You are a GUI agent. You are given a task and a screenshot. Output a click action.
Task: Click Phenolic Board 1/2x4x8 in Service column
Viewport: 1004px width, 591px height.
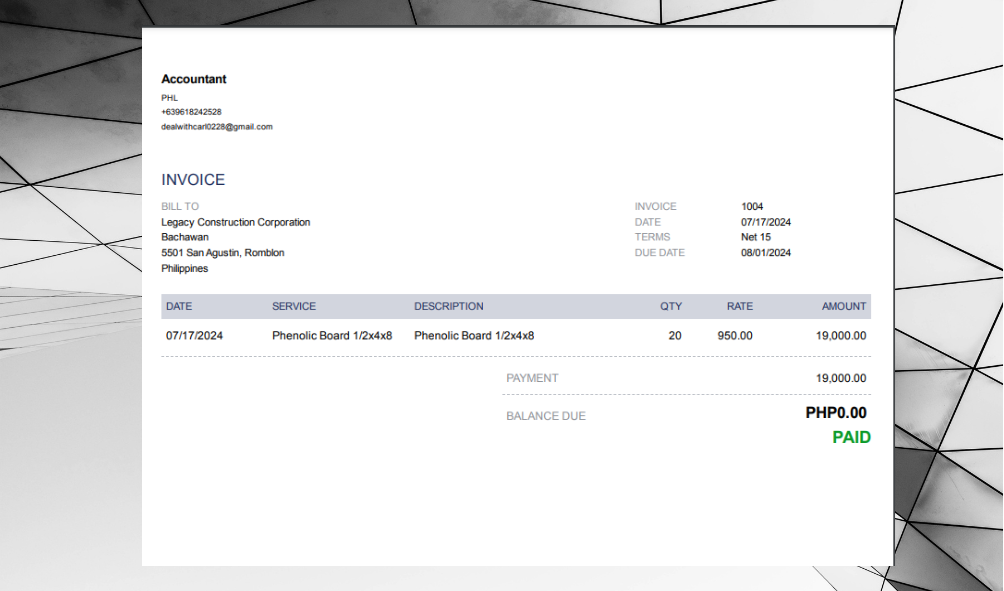click(x=332, y=336)
